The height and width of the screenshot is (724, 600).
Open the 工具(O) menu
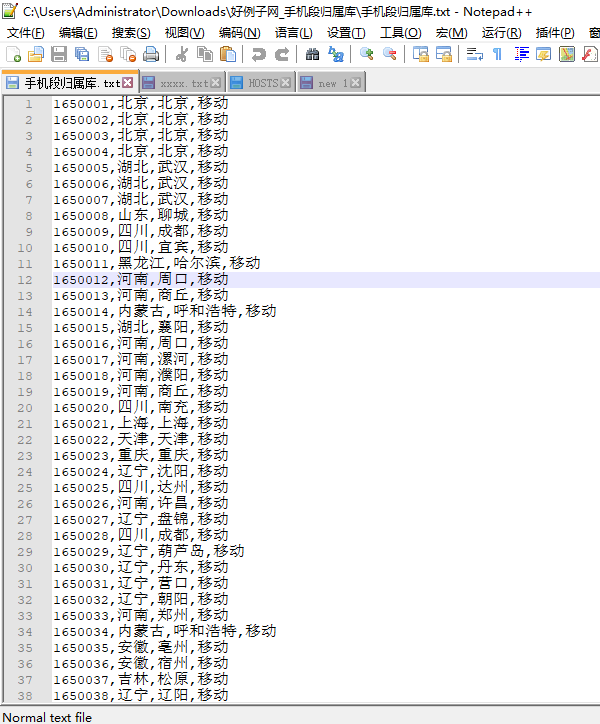400,33
